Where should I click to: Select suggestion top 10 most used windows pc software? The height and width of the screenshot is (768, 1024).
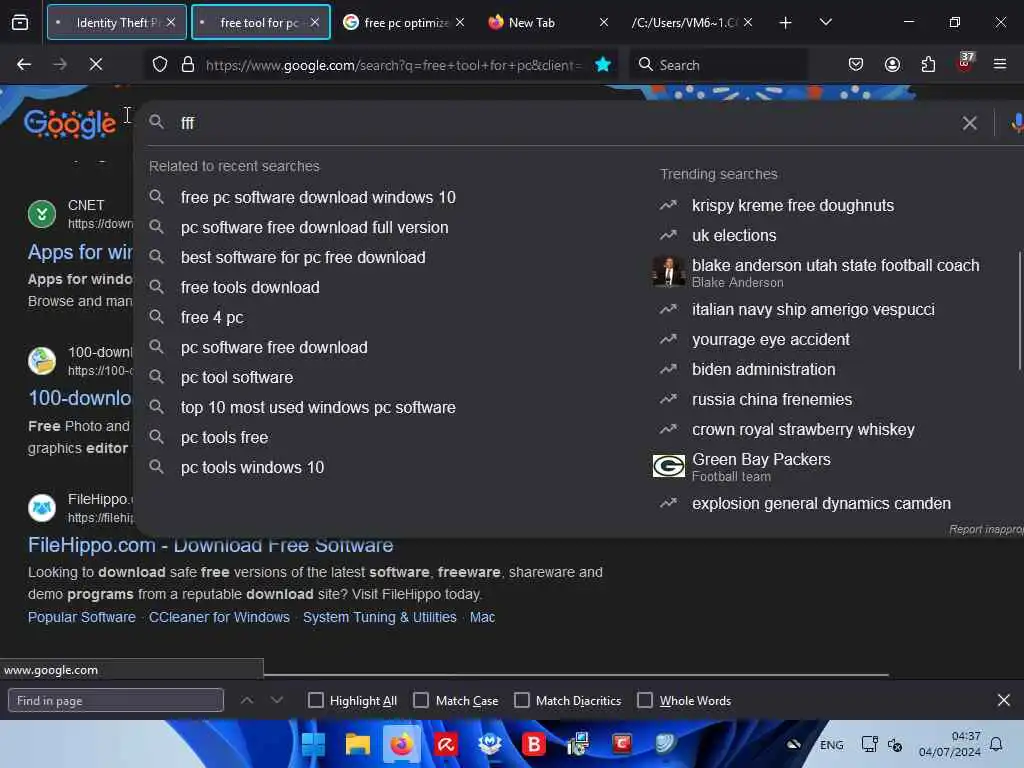point(318,408)
